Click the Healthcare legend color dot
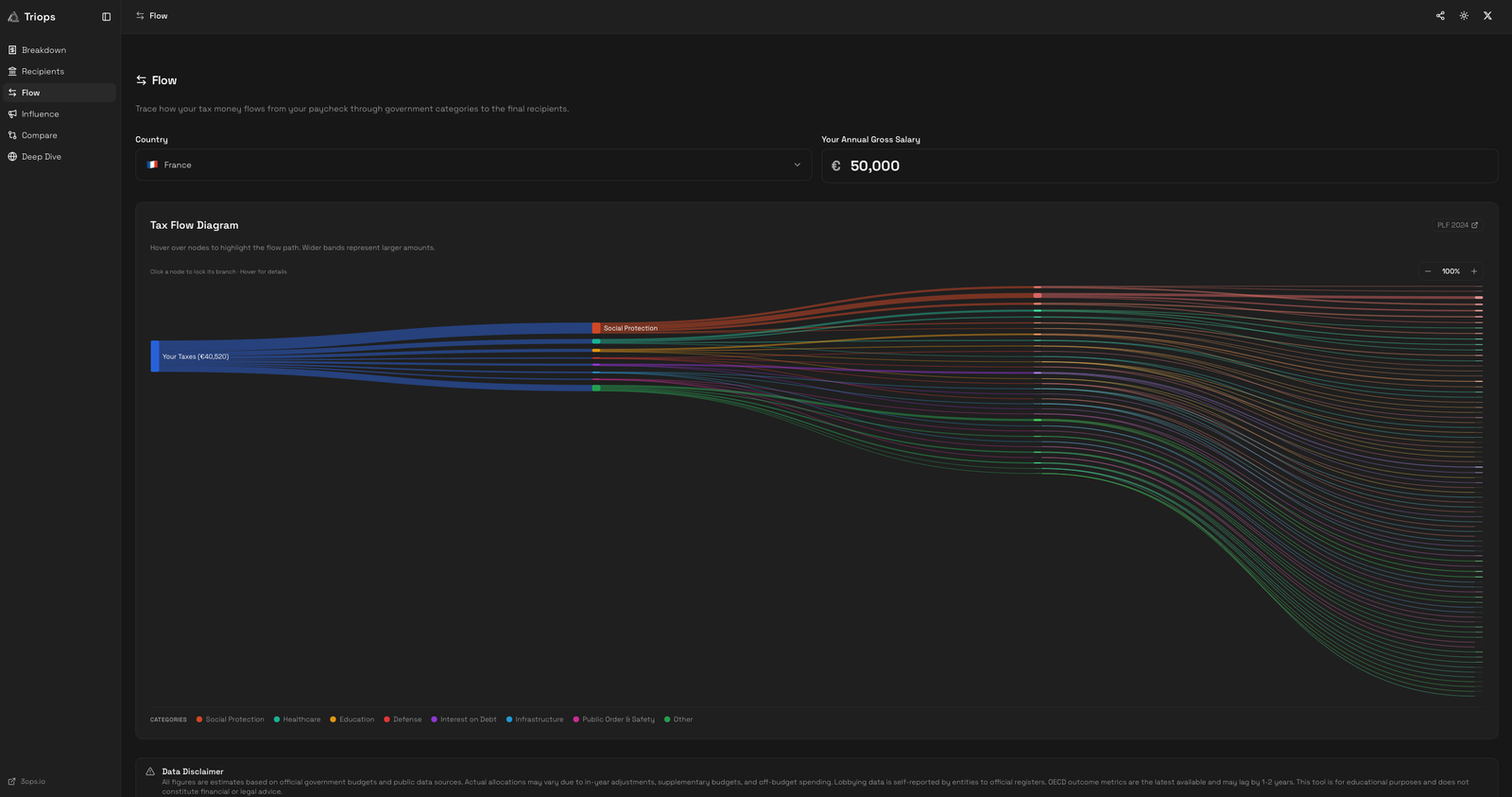The width and height of the screenshot is (1512, 797). [x=277, y=719]
